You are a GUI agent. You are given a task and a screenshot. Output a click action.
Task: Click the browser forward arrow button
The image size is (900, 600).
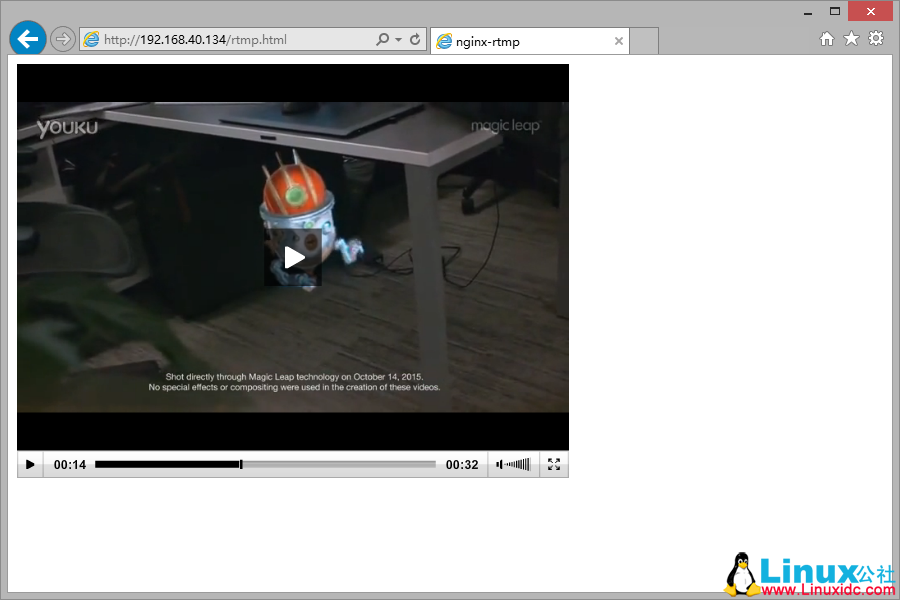pyautogui.click(x=63, y=39)
